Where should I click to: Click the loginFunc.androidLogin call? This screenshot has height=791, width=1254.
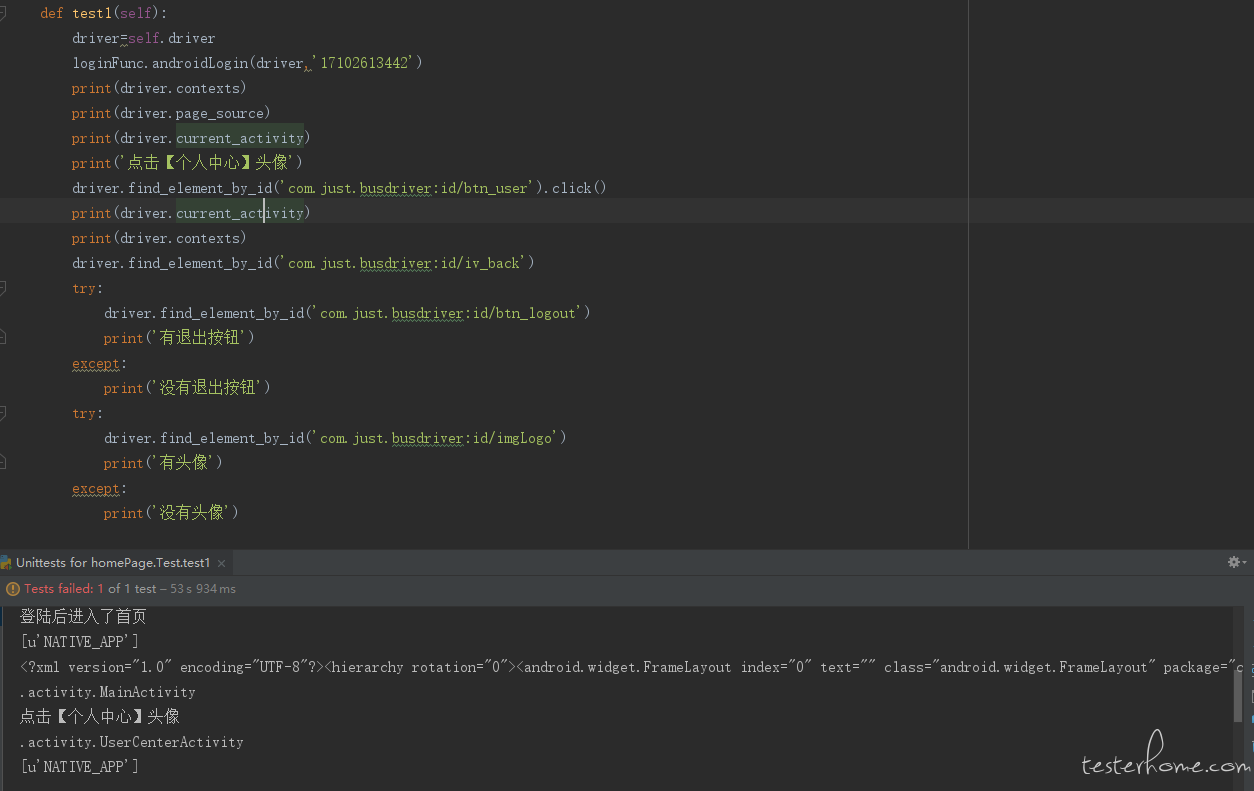tap(248, 63)
